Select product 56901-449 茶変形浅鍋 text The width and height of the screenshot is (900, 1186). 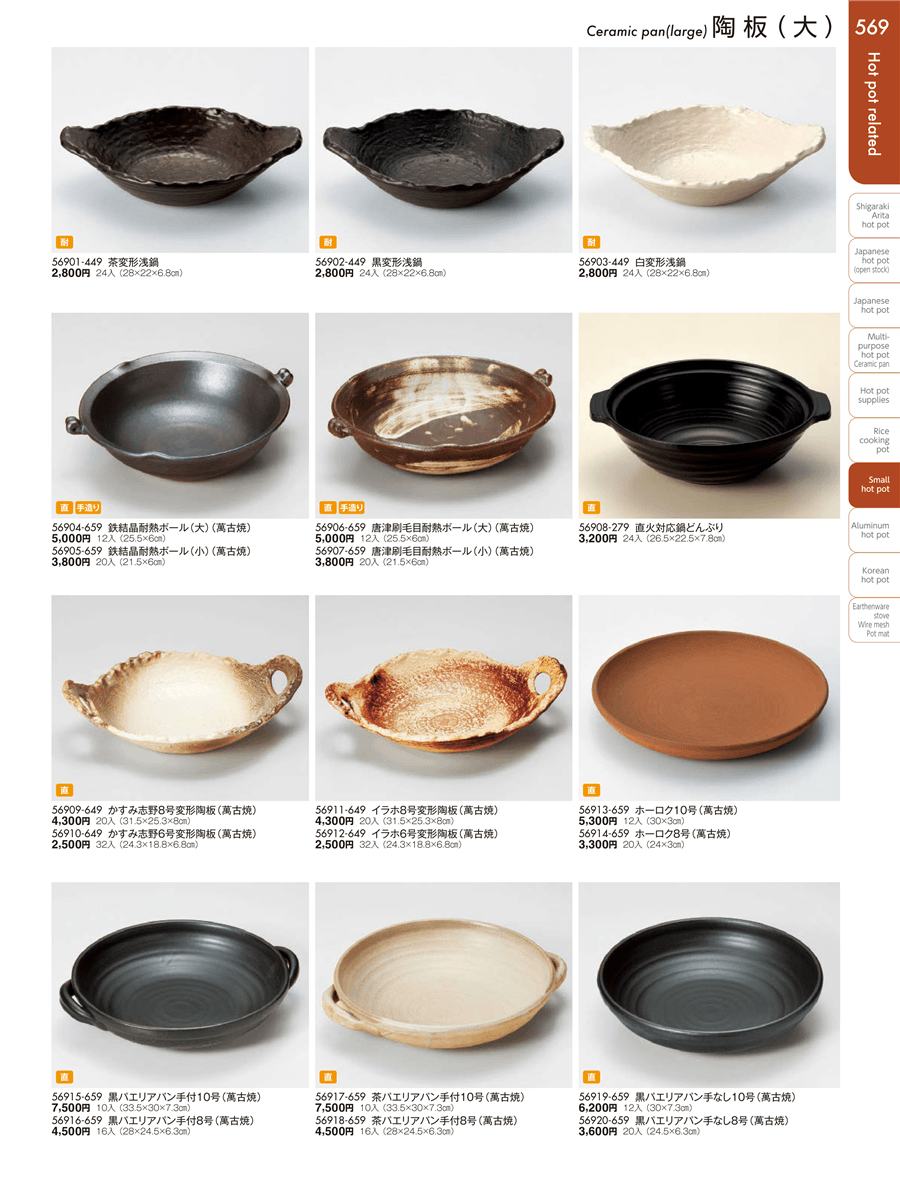click(x=105, y=262)
